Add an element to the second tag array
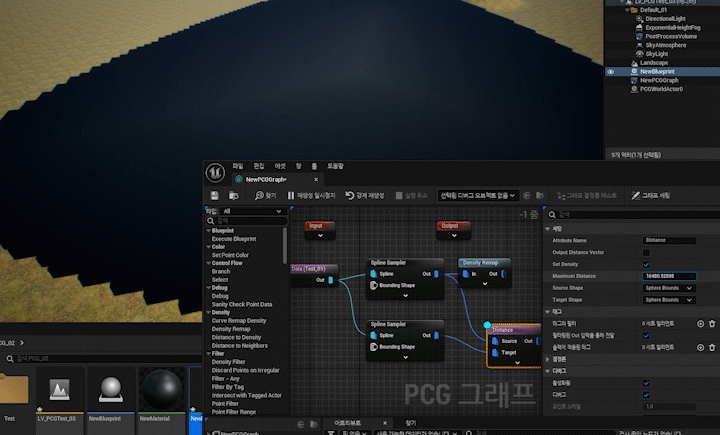Screen dimensions: 720x435 coord(700,348)
